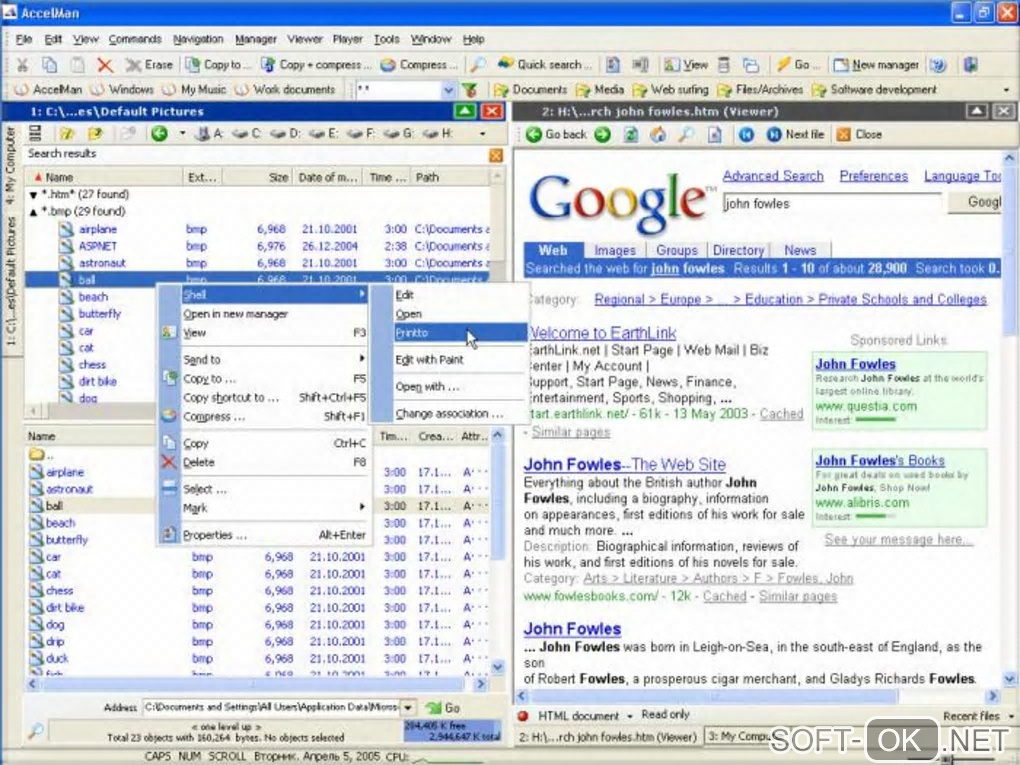This screenshot has height=765, width=1020.
Task: Collapse the *.bmp (29 found) group
Action: 33,211
